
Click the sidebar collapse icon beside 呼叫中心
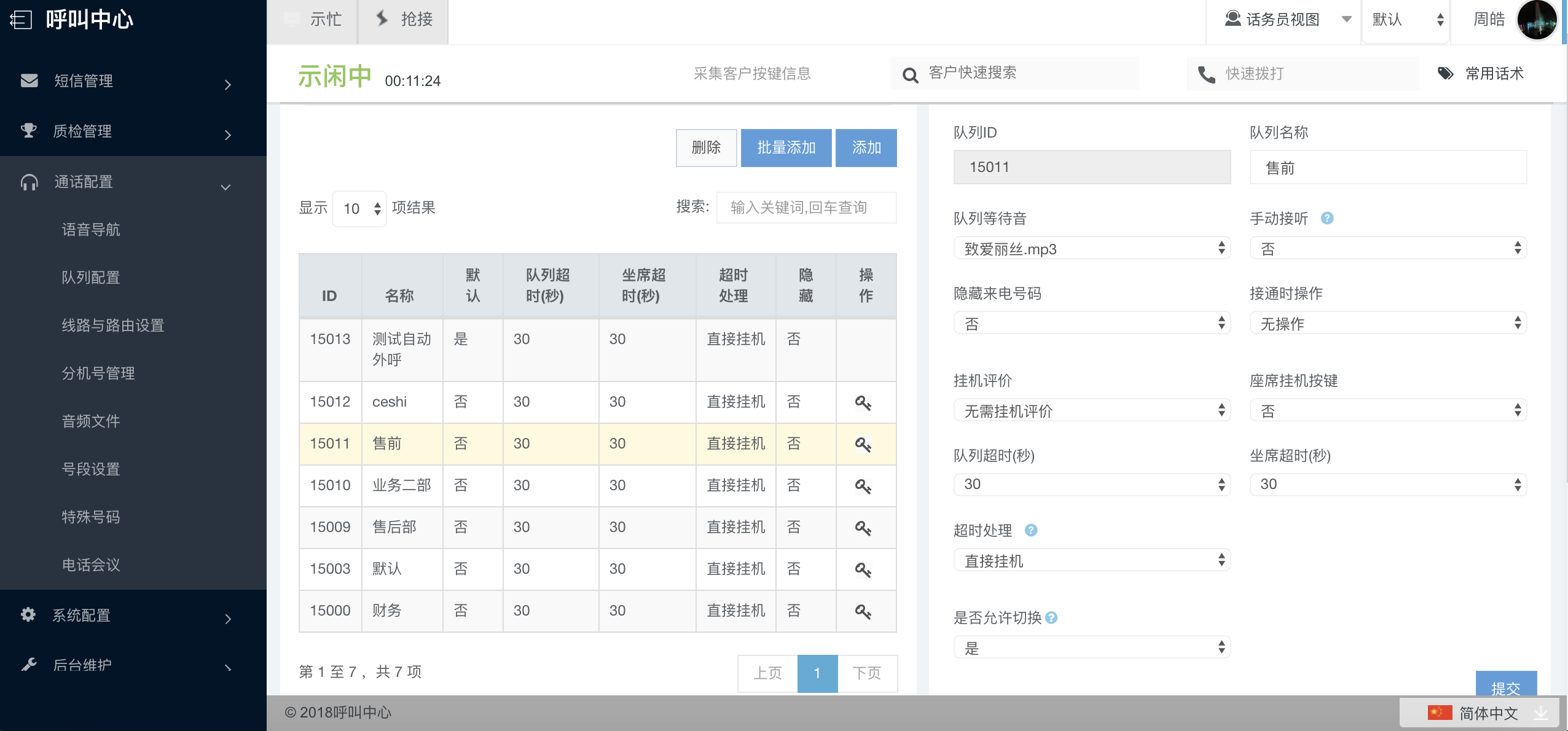point(21,20)
